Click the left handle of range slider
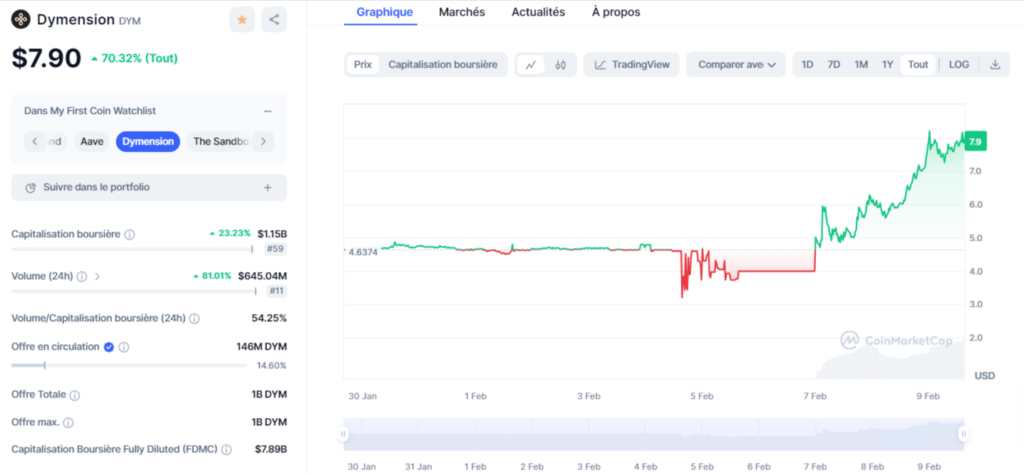 [x=342, y=434]
